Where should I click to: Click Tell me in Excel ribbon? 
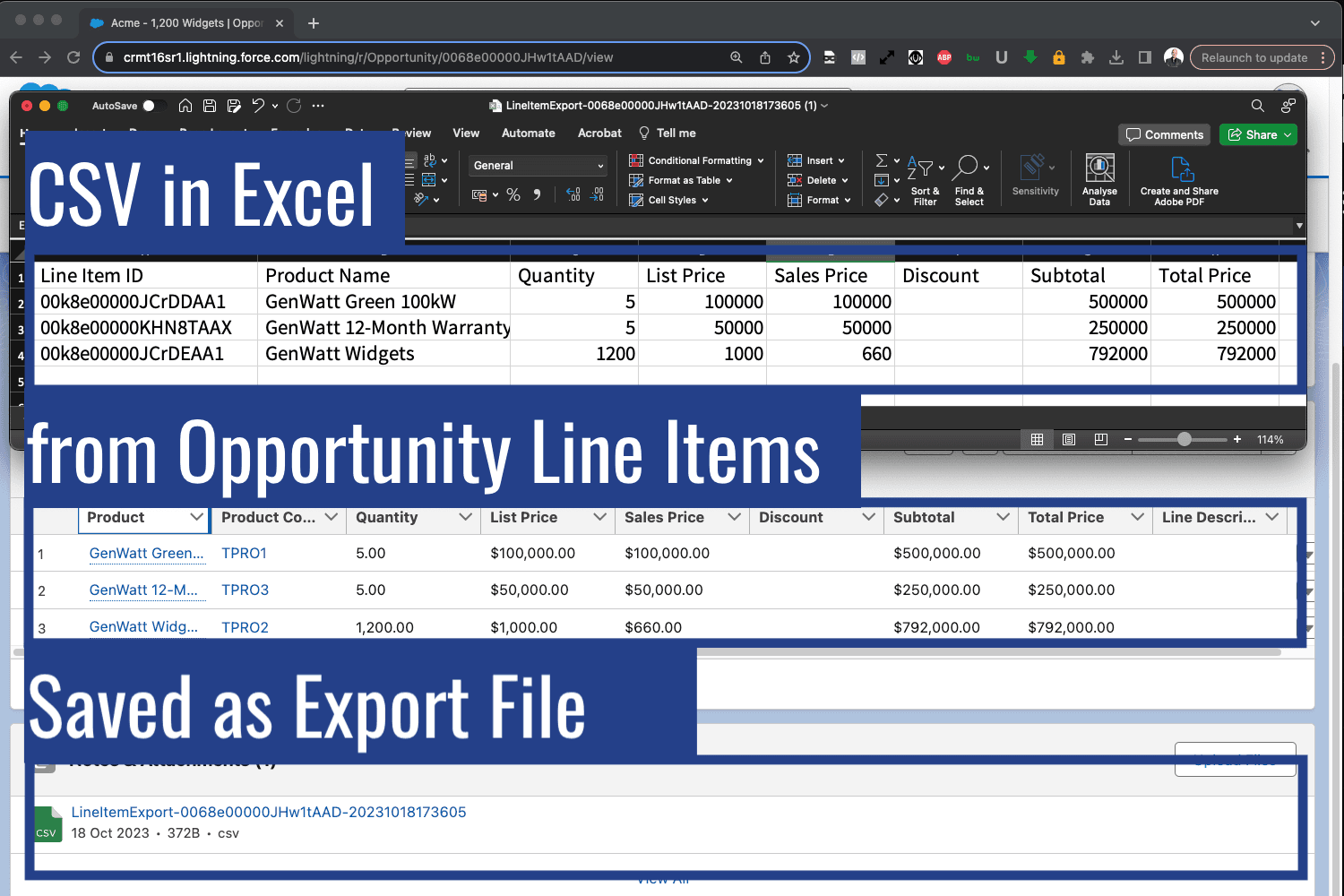pos(668,133)
